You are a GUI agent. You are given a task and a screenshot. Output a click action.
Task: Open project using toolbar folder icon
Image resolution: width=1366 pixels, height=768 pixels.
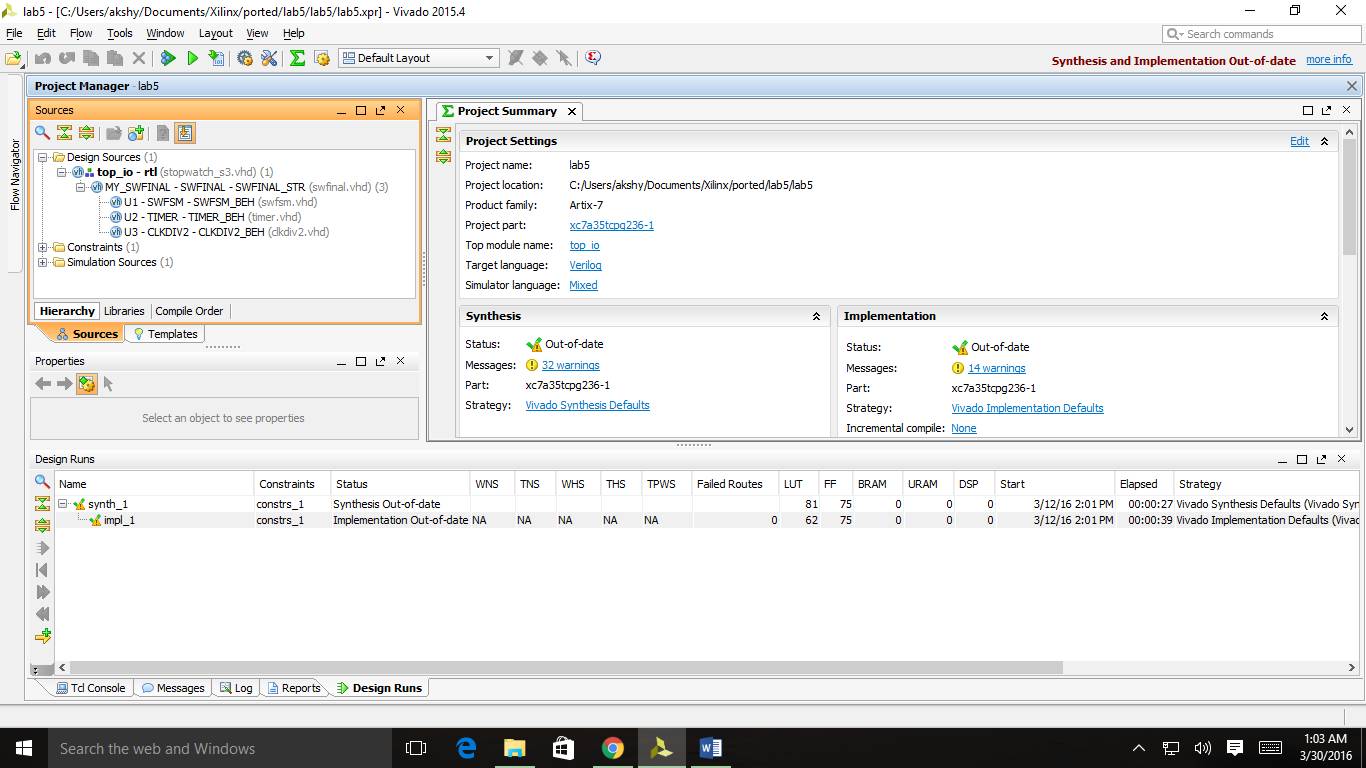13,58
